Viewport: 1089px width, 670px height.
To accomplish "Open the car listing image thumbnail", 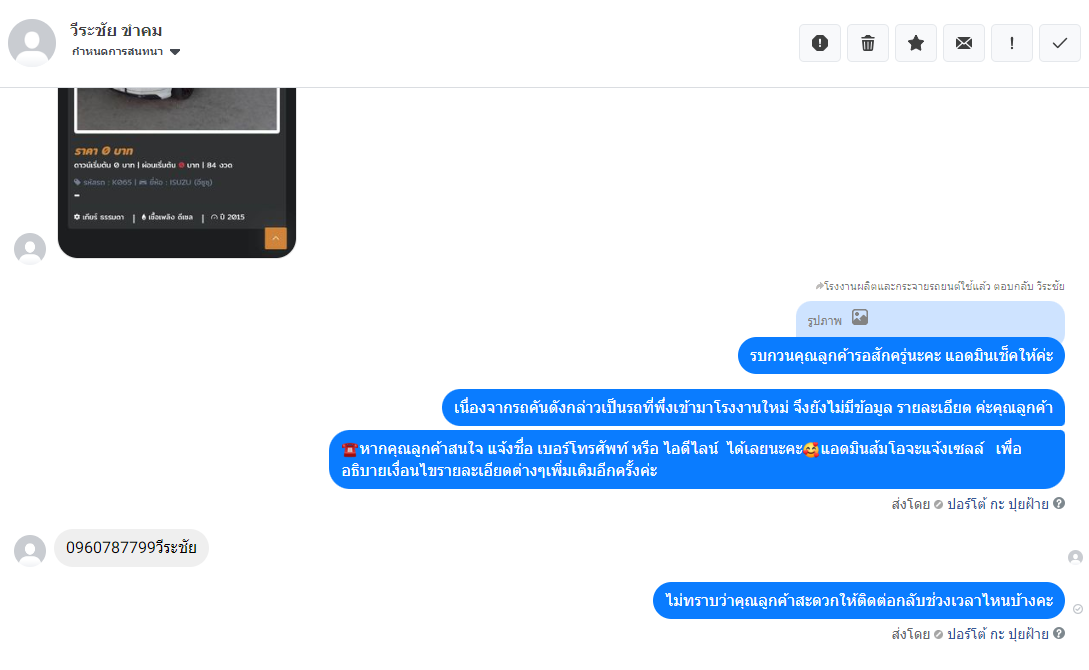I will pyautogui.click(x=177, y=172).
